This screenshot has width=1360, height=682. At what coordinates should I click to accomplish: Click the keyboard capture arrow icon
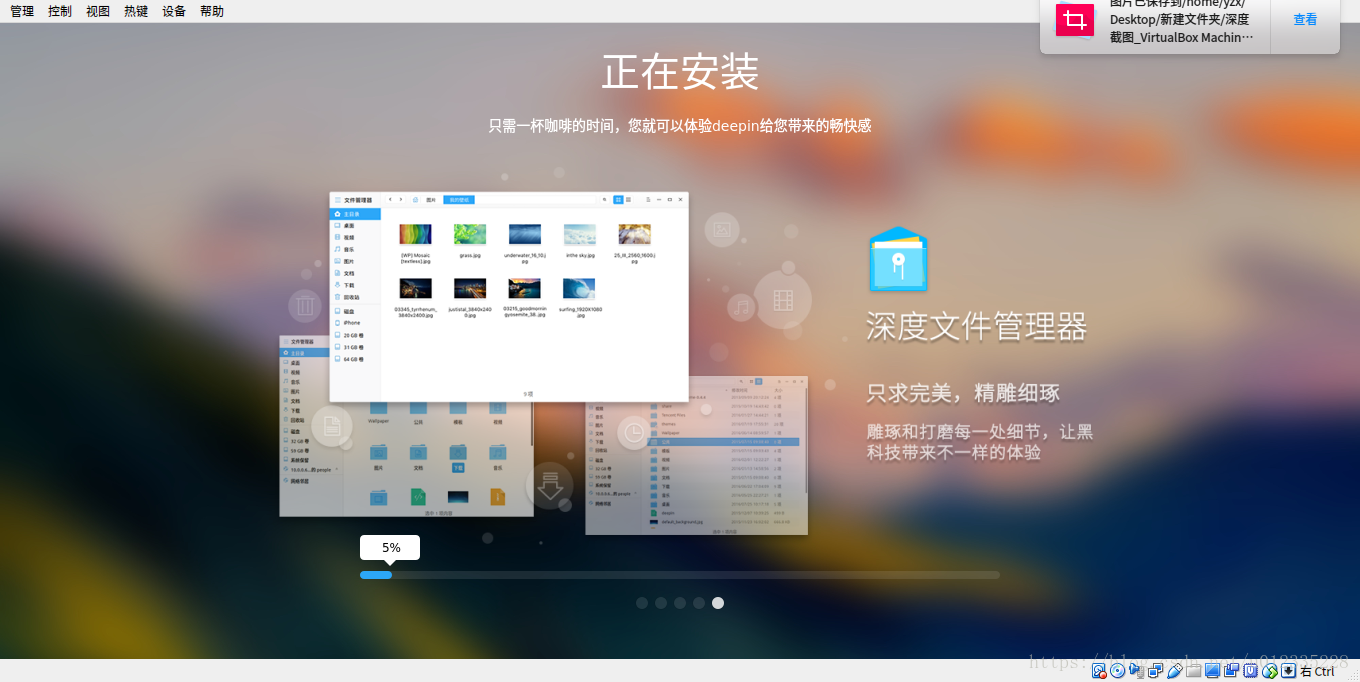click(1288, 671)
